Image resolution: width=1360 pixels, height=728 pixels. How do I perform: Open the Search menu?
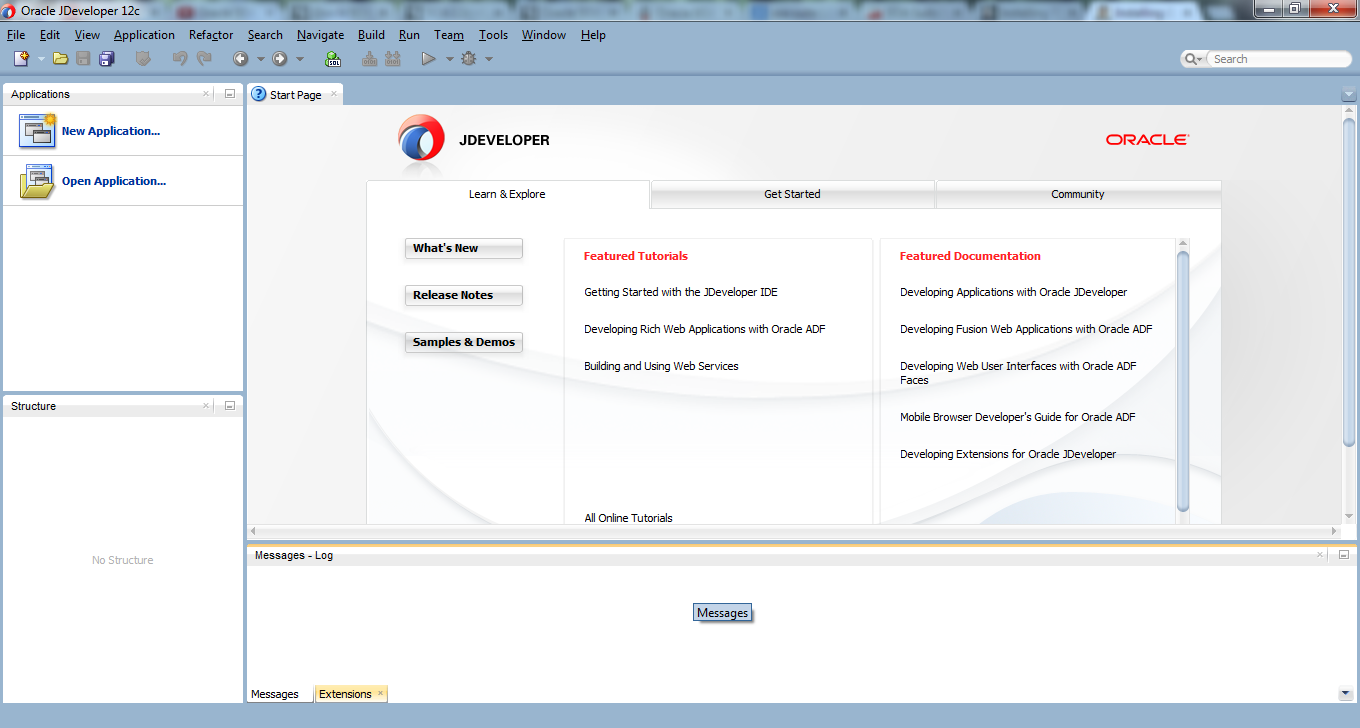[x=265, y=35]
